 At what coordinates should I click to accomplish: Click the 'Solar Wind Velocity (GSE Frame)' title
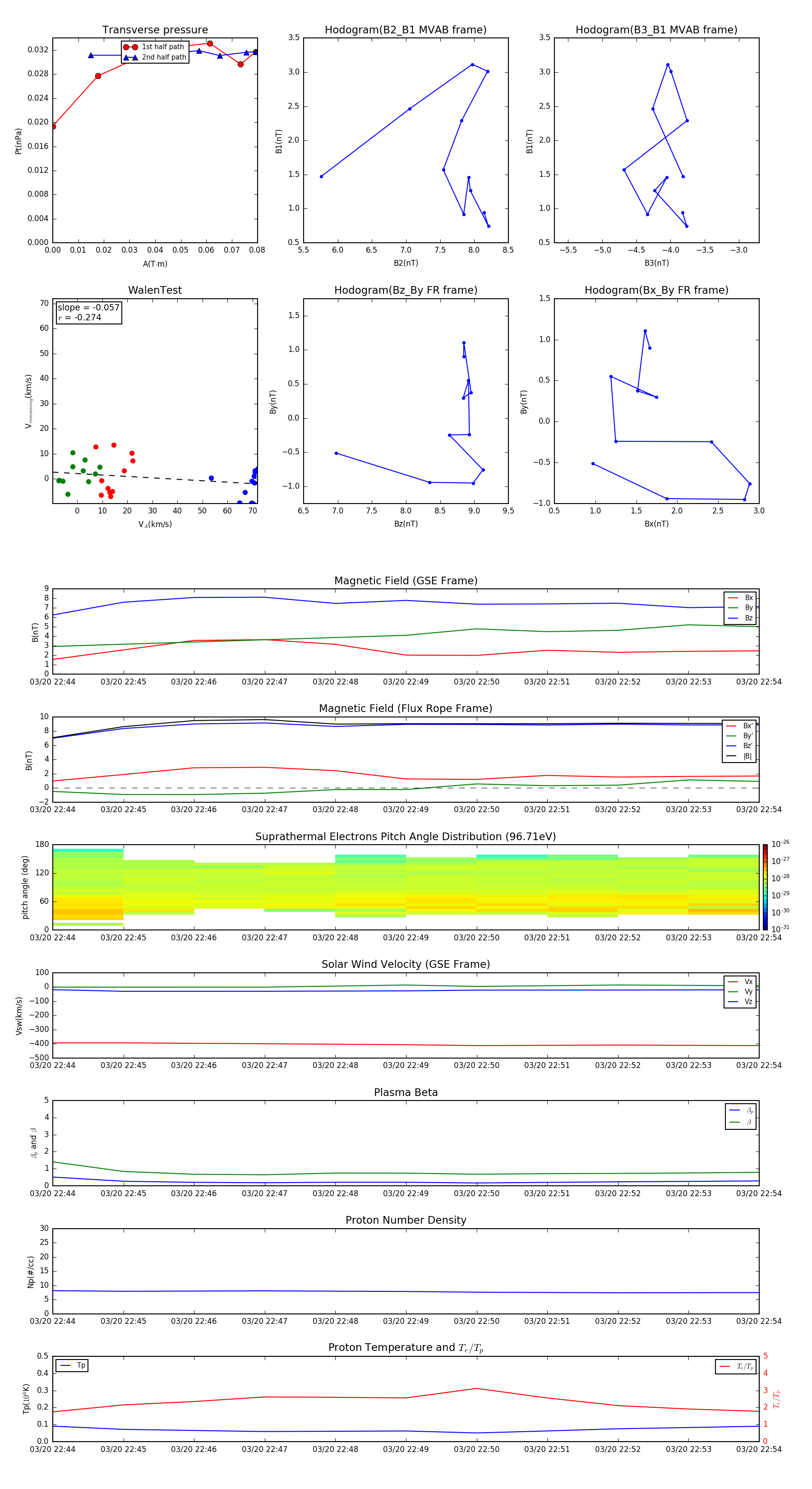click(x=406, y=965)
